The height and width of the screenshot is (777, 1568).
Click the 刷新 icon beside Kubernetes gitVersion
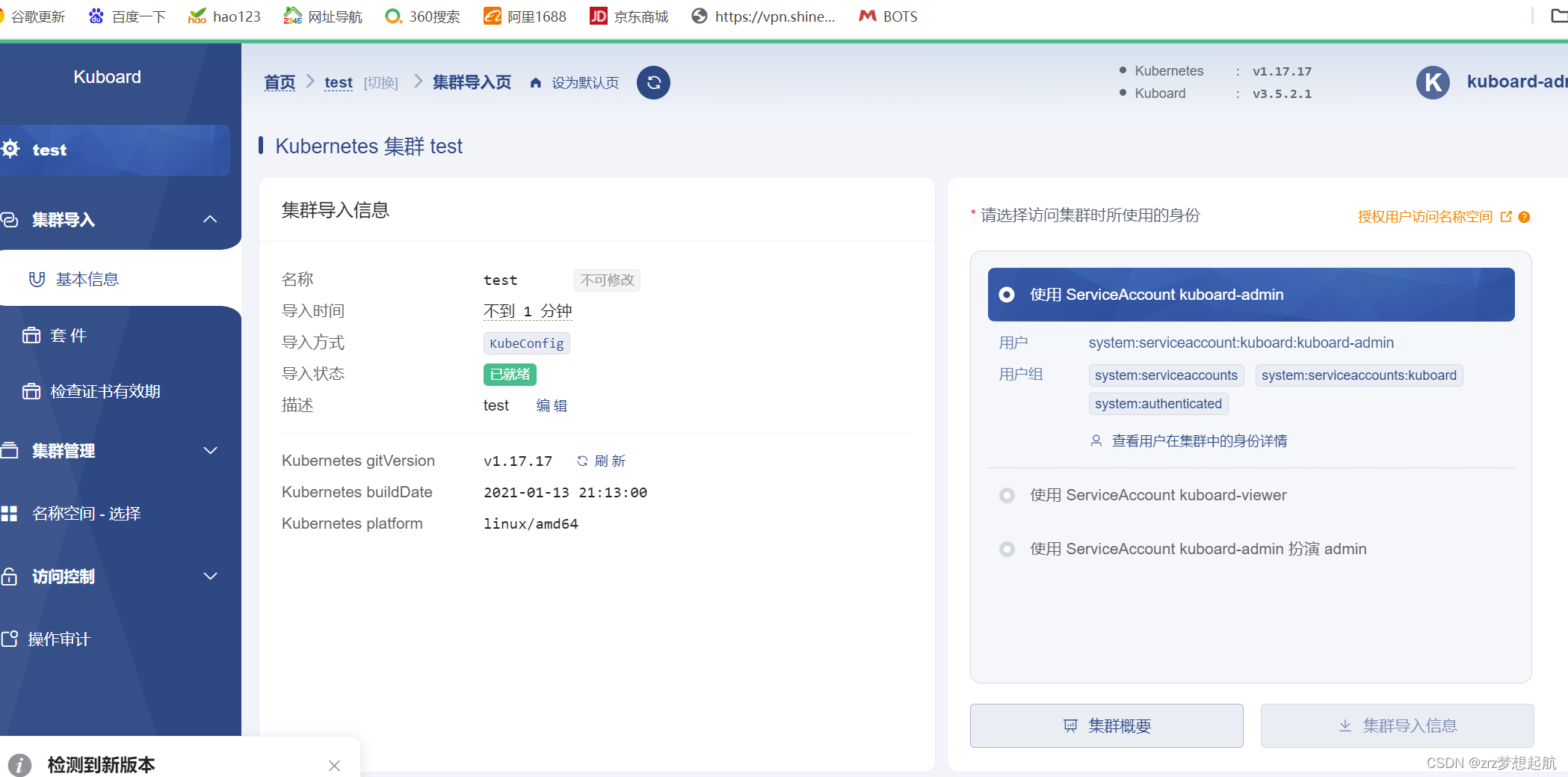point(582,461)
